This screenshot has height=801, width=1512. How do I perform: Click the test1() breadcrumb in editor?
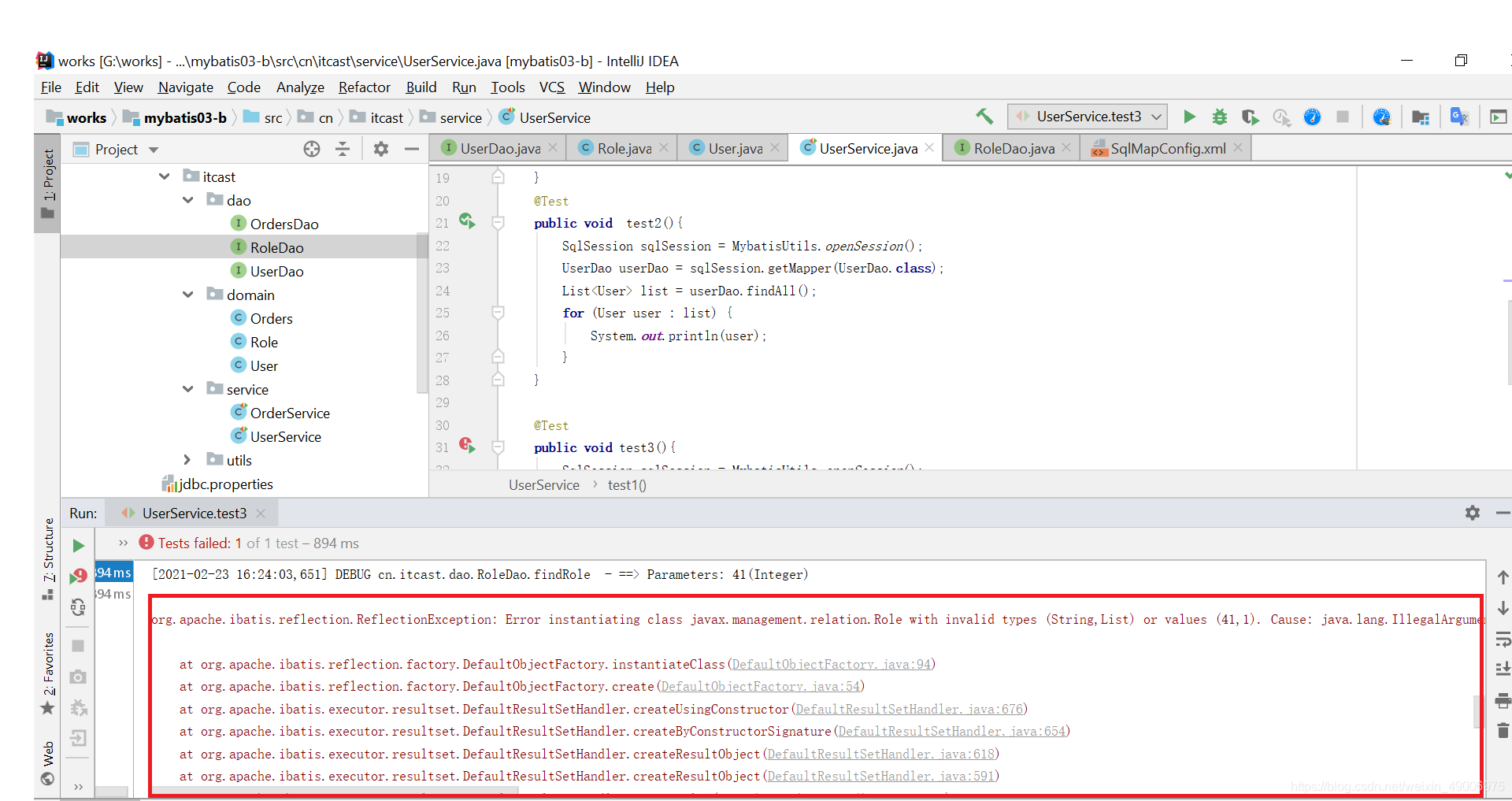pyautogui.click(x=627, y=485)
